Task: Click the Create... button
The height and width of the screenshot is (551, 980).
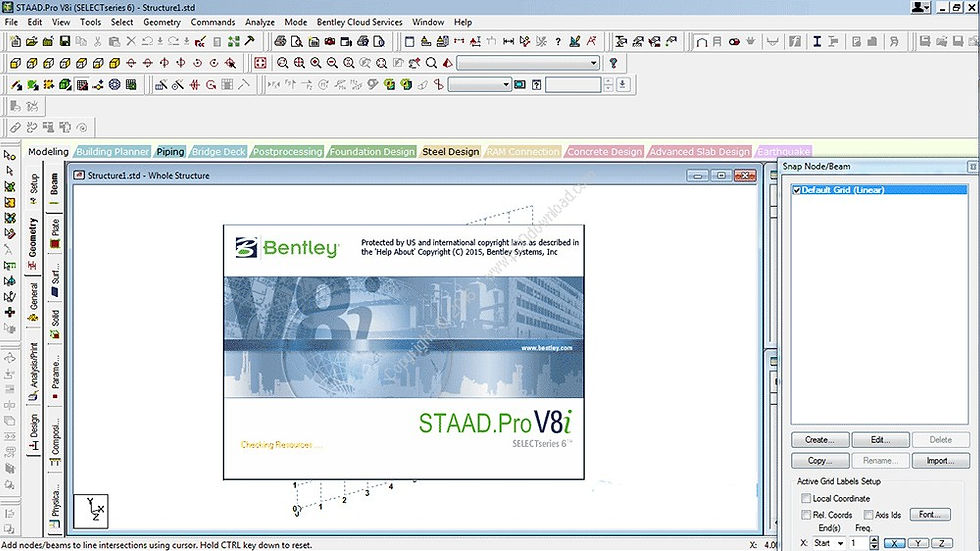Action: pyautogui.click(x=820, y=440)
